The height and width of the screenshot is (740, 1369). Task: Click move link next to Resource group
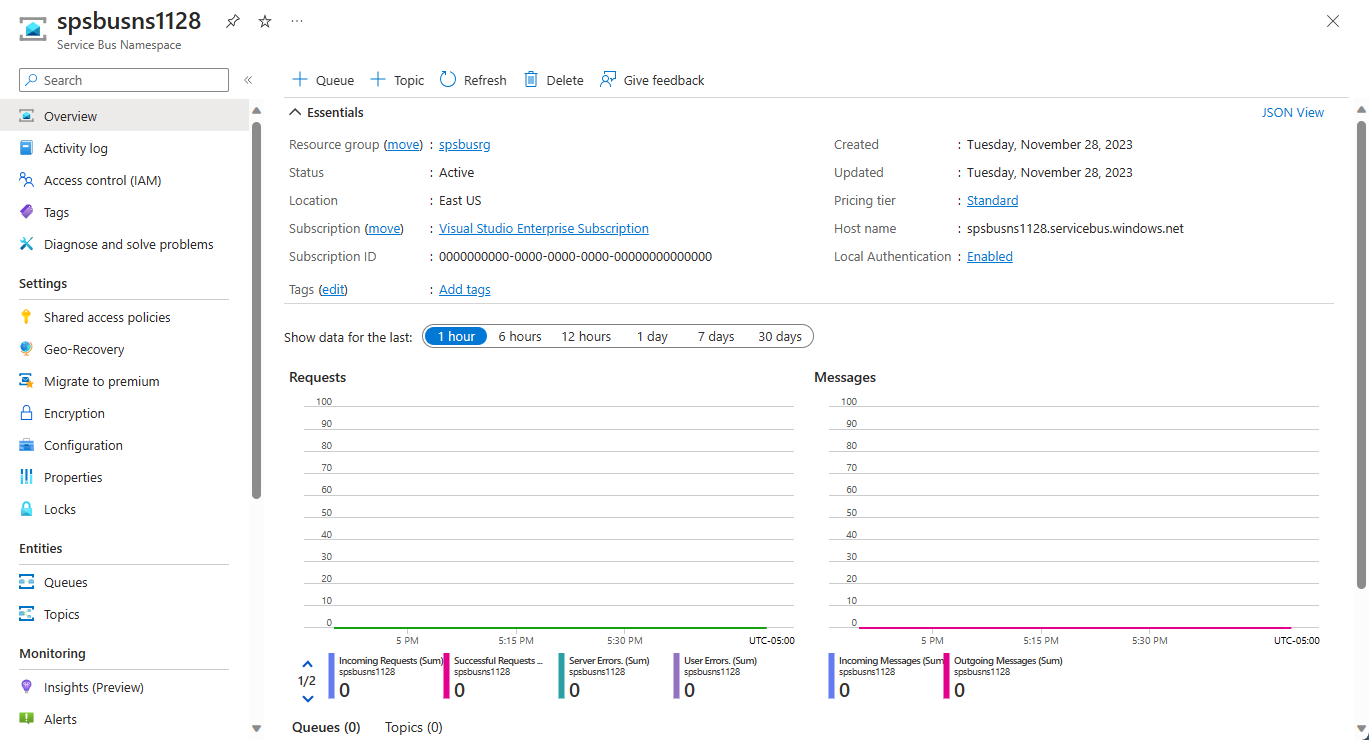tap(404, 144)
